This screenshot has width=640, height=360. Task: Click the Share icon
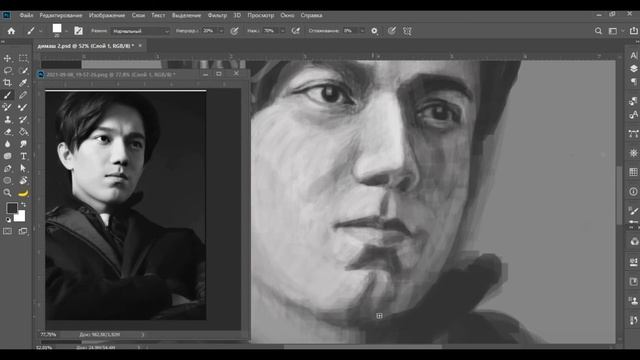pyautogui.click(x=633, y=31)
